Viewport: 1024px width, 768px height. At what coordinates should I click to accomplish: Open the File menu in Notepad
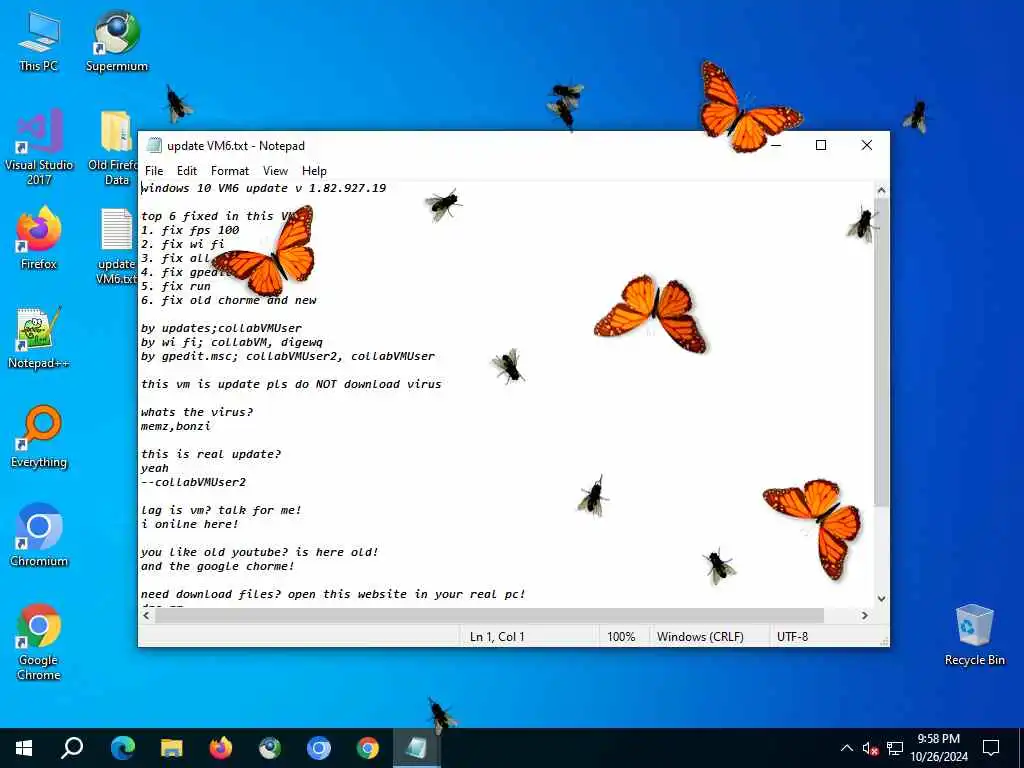(x=154, y=170)
